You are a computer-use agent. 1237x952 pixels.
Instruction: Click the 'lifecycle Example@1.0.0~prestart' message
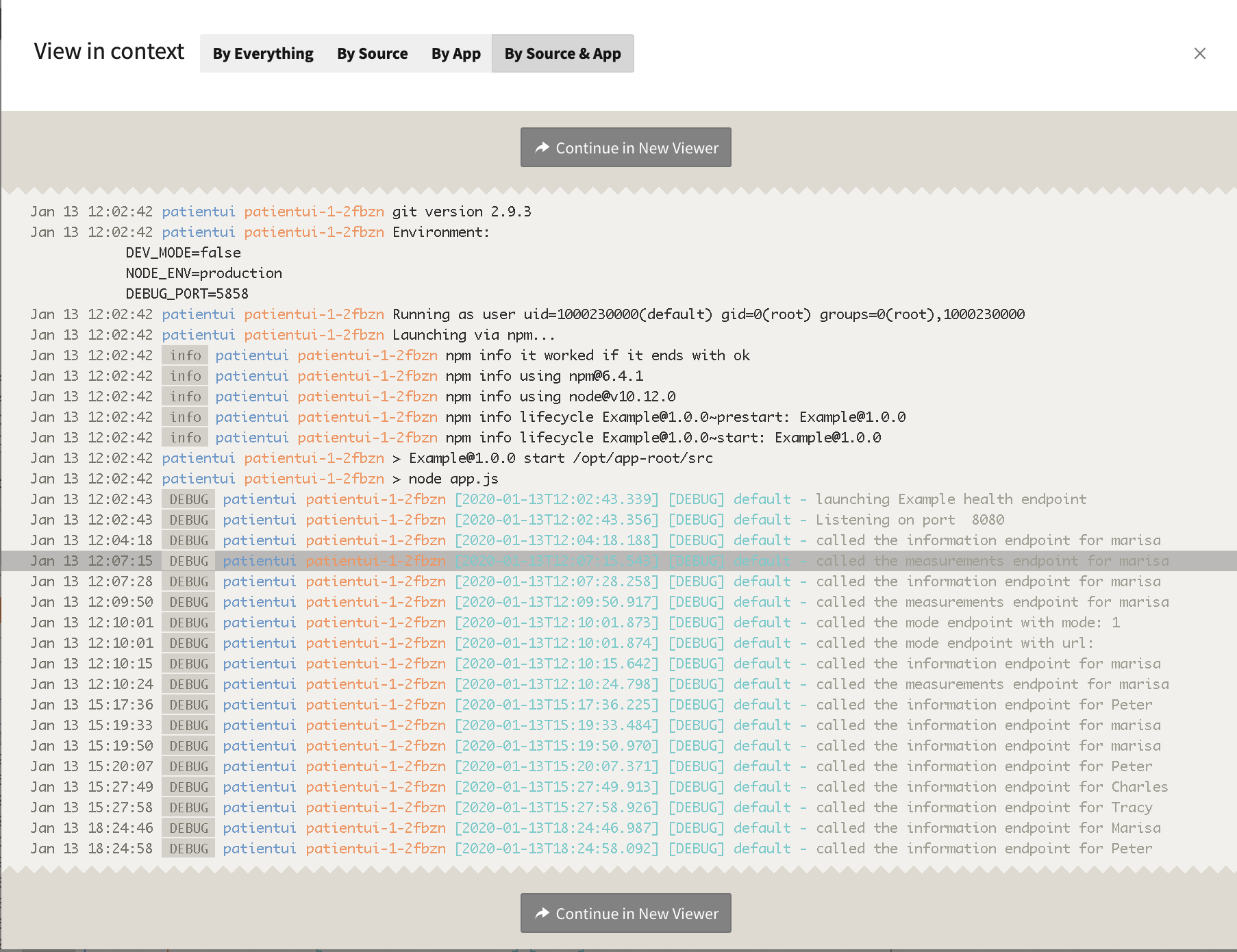675,417
